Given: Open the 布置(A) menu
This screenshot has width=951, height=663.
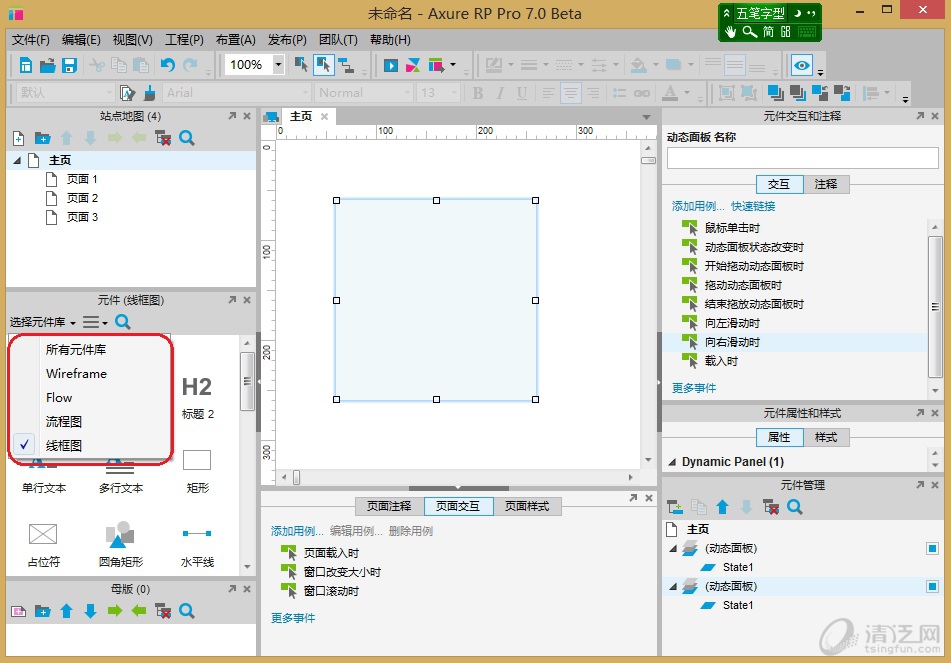Looking at the screenshot, I should tap(235, 40).
